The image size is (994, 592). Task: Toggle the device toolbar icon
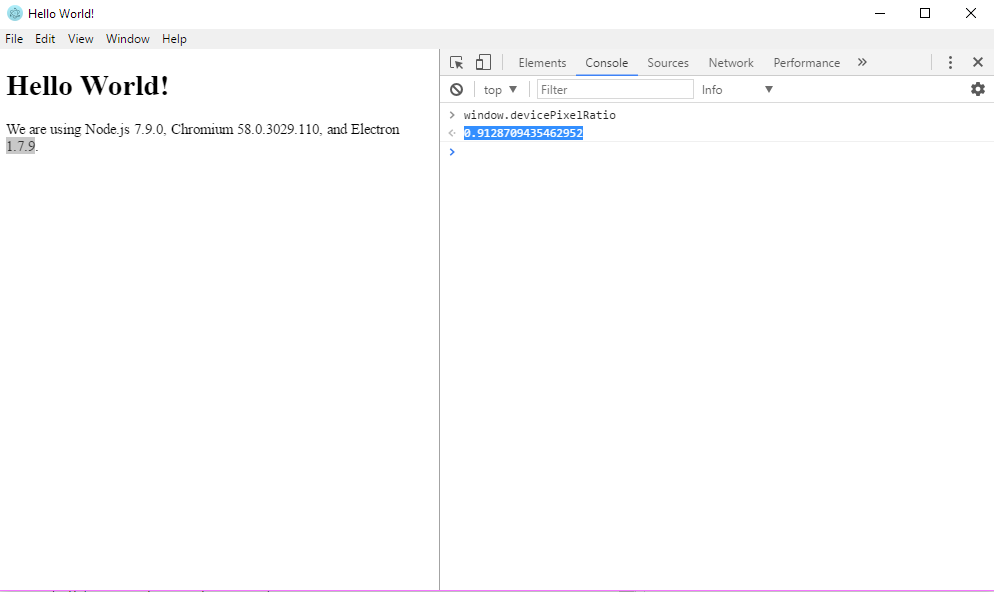click(x=483, y=62)
